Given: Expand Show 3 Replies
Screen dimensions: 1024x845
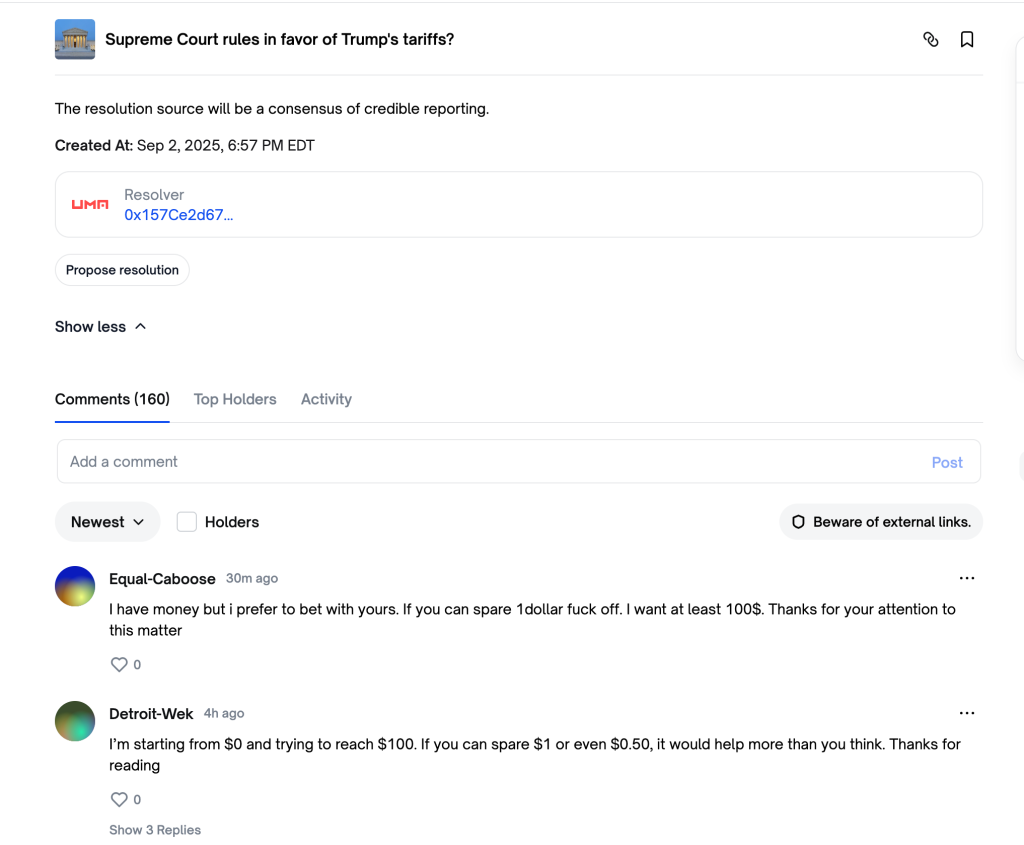Looking at the screenshot, I should point(155,830).
